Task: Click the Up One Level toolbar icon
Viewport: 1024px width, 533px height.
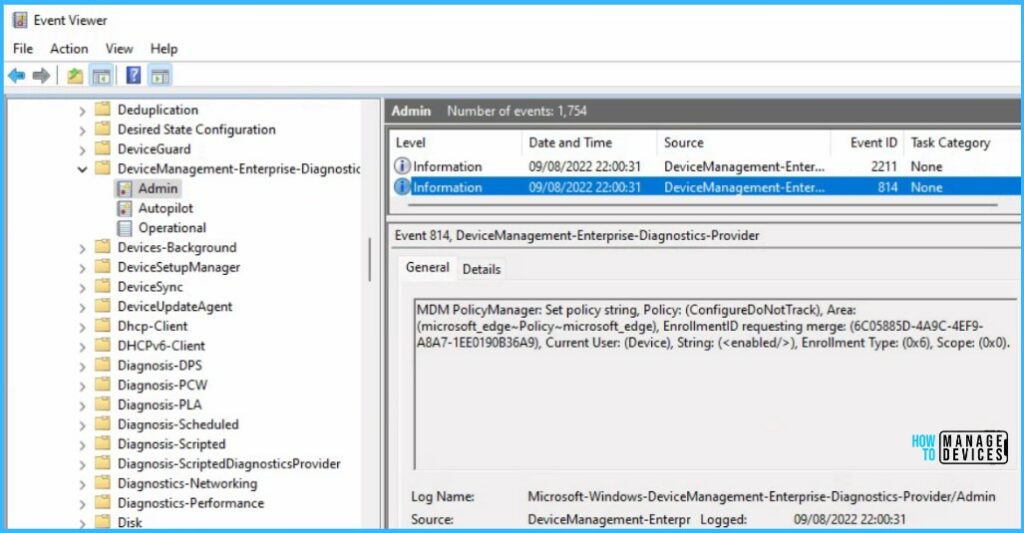Action: 75,76
